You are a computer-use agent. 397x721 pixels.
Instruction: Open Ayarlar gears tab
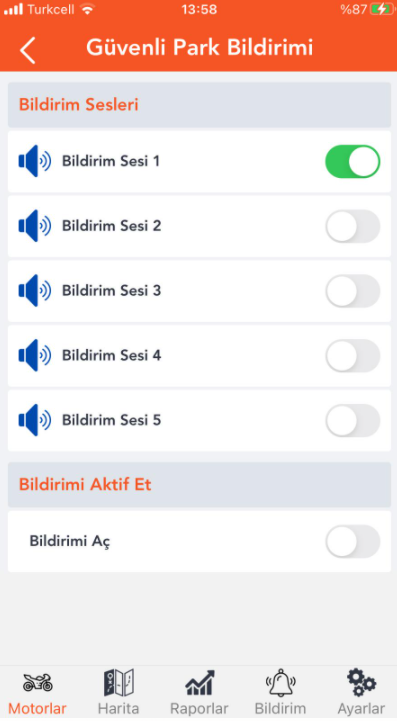[x=361, y=693]
